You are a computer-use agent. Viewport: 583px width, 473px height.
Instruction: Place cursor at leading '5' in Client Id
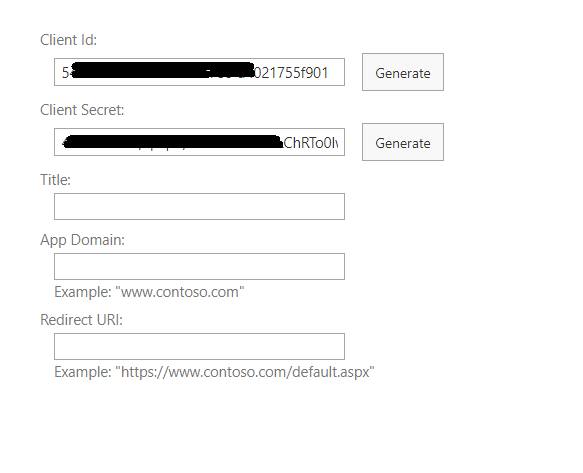(65, 73)
